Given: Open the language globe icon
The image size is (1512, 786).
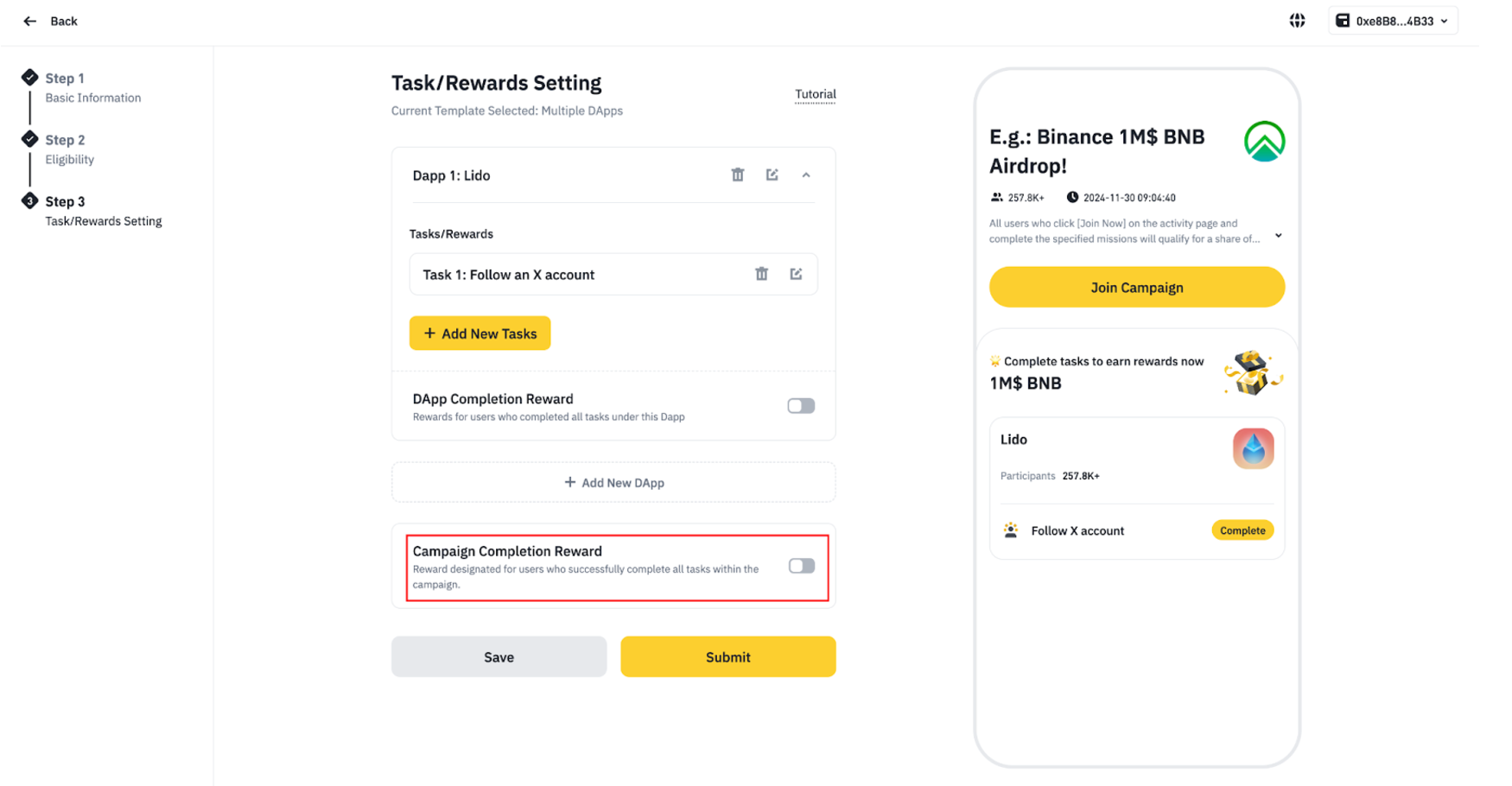Looking at the screenshot, I should pos(1297,21).
